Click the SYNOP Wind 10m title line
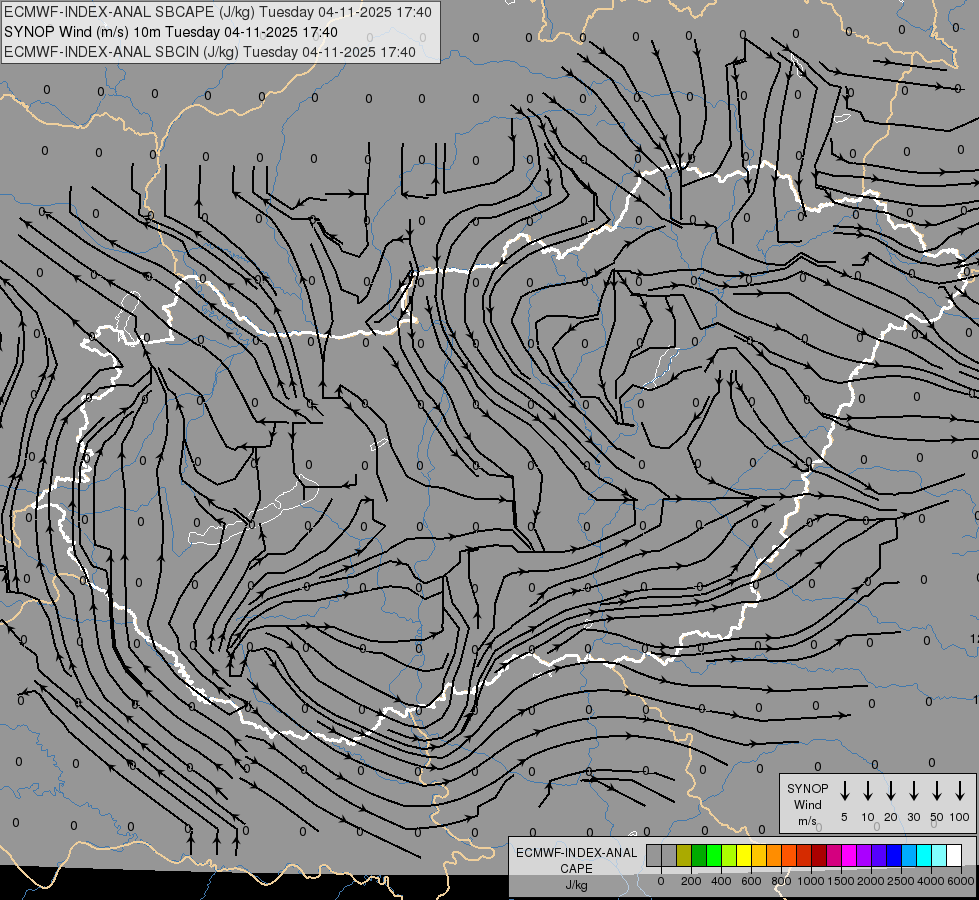The image size is (979, 900). [x=170, y=32]
